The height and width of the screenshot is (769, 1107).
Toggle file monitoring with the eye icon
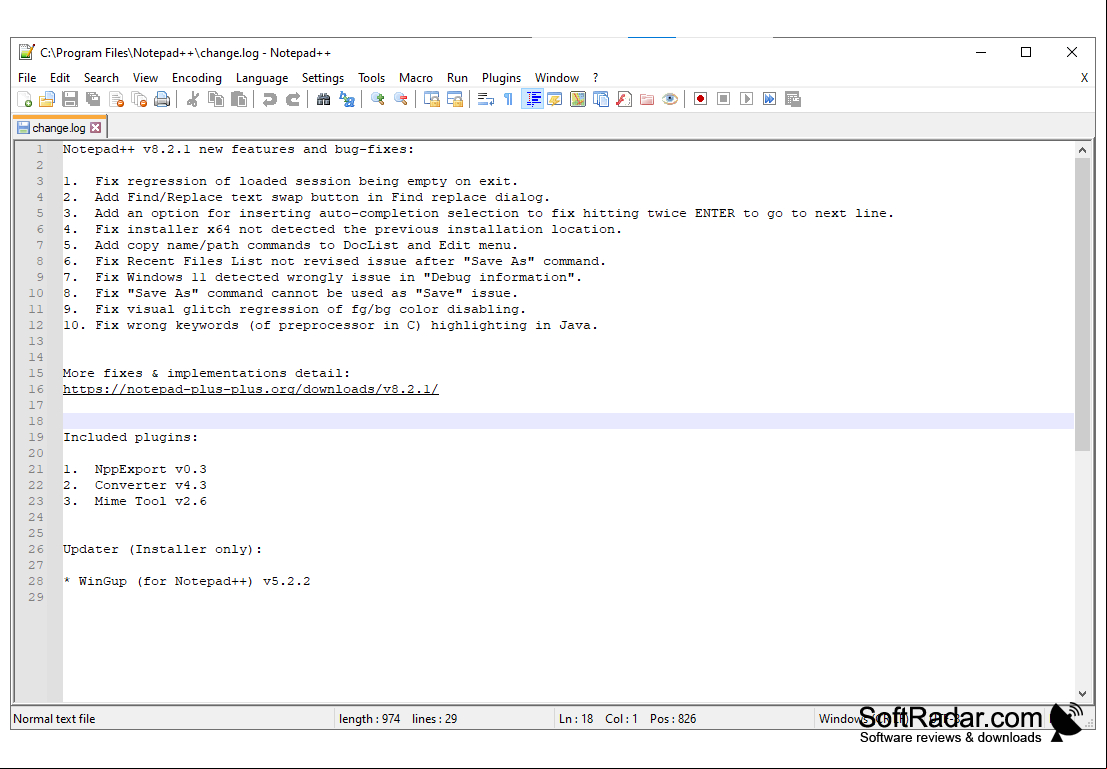670,100
